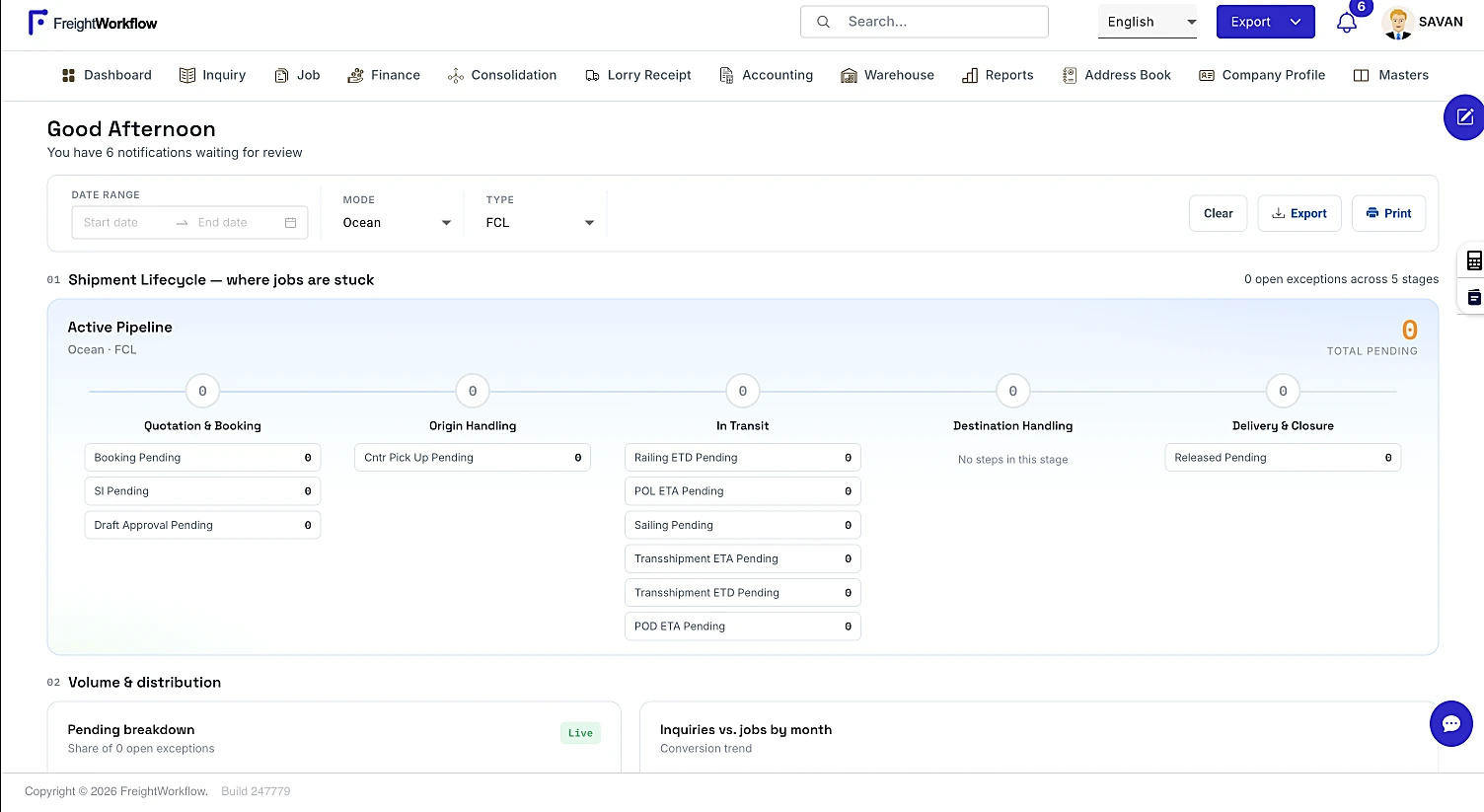Click the Sailing Pending step

pos(743,525)
